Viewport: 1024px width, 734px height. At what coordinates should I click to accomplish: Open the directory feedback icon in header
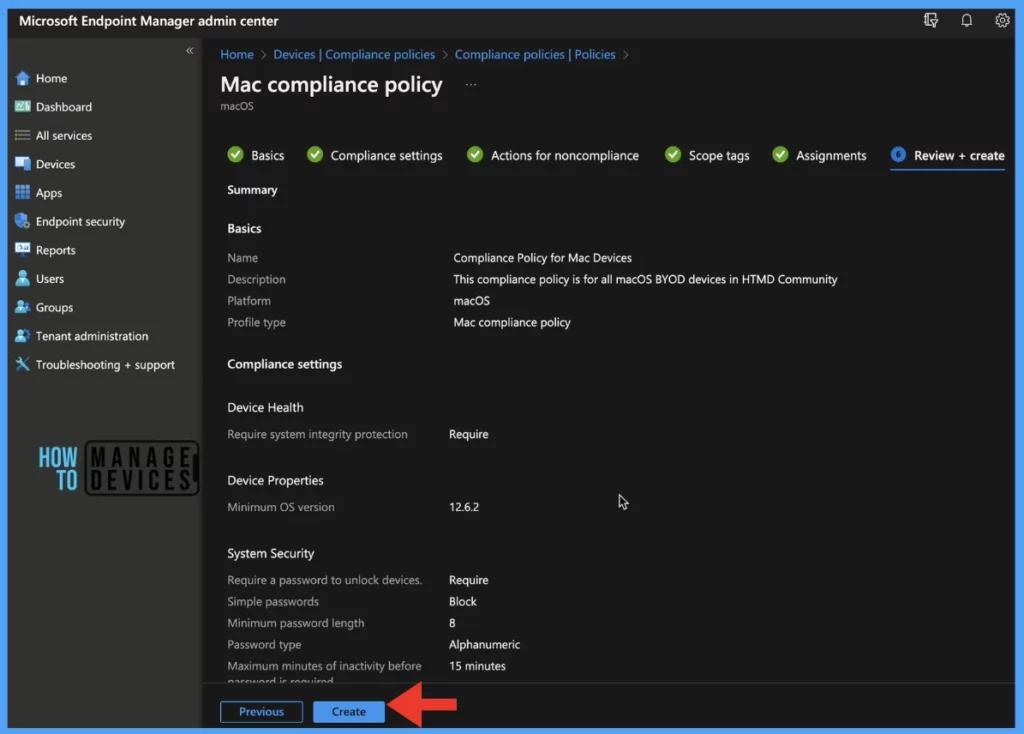point(931,21)
